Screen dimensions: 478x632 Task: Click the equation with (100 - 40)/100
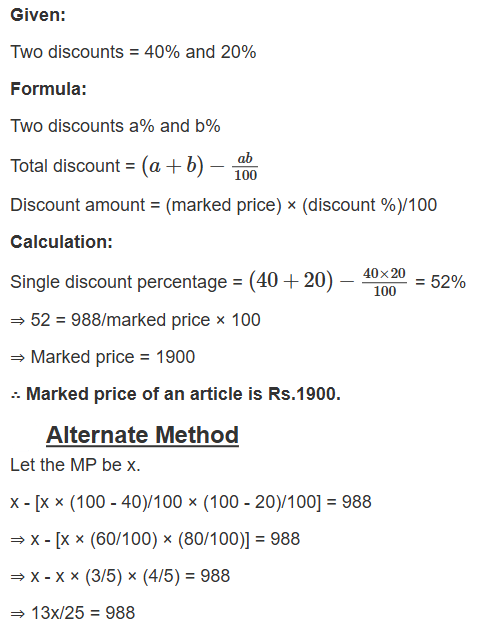[191, 502]
